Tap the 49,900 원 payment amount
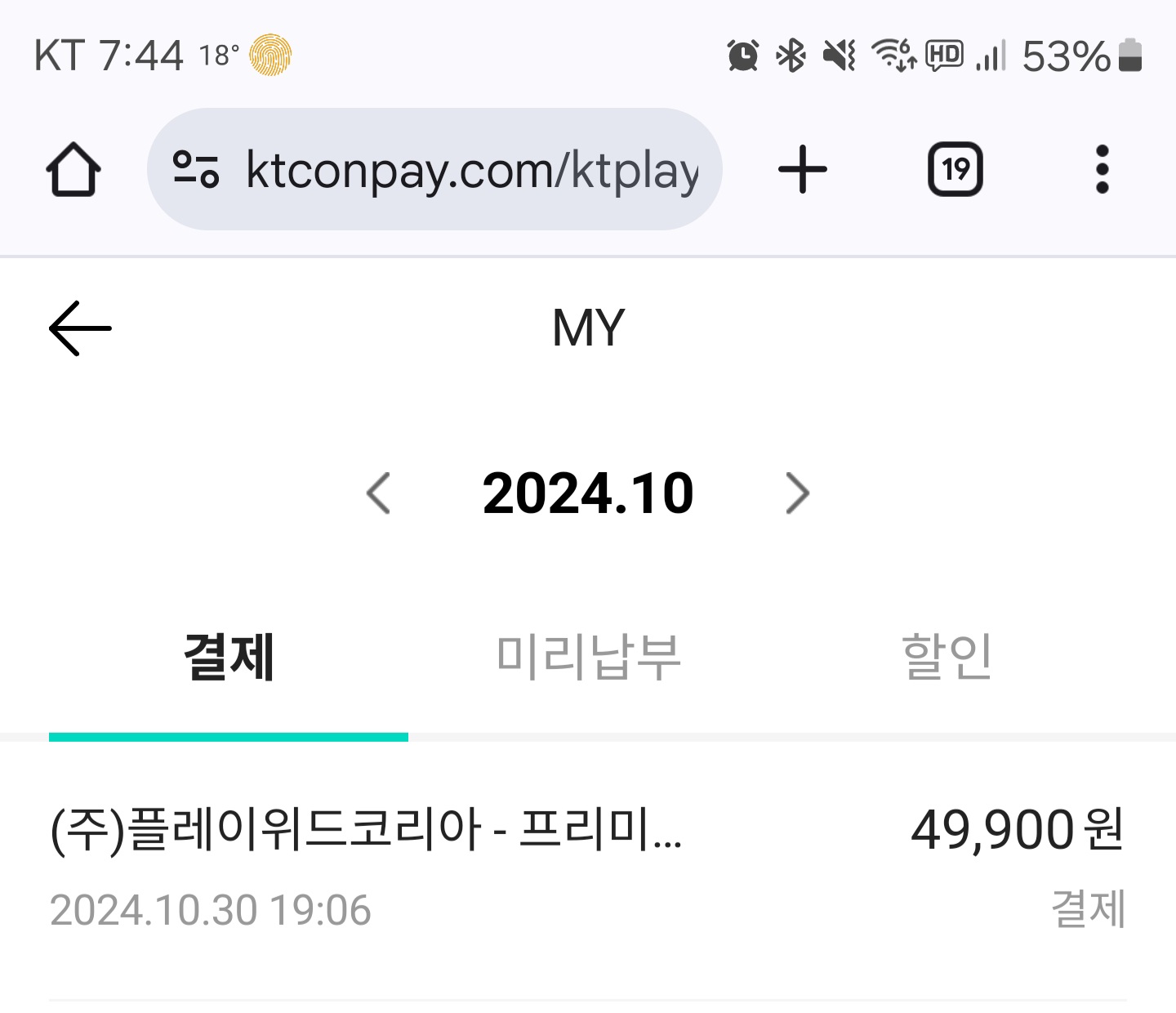 tap(1017, 830)
